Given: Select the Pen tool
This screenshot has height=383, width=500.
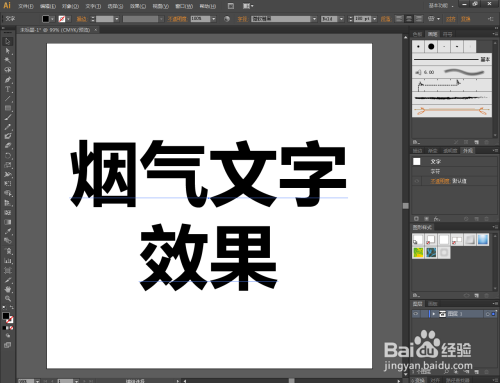Looking at the screenshot, I should [8, 80].
